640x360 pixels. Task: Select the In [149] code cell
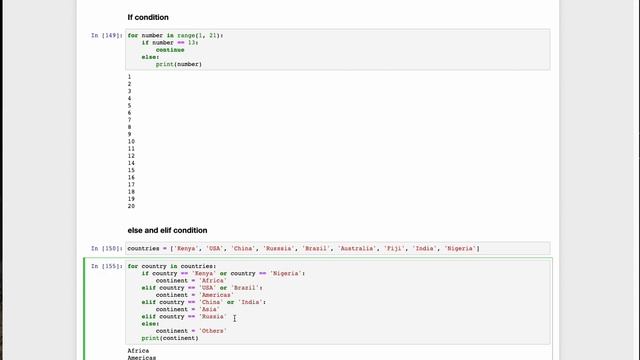[x=338, y=50]
